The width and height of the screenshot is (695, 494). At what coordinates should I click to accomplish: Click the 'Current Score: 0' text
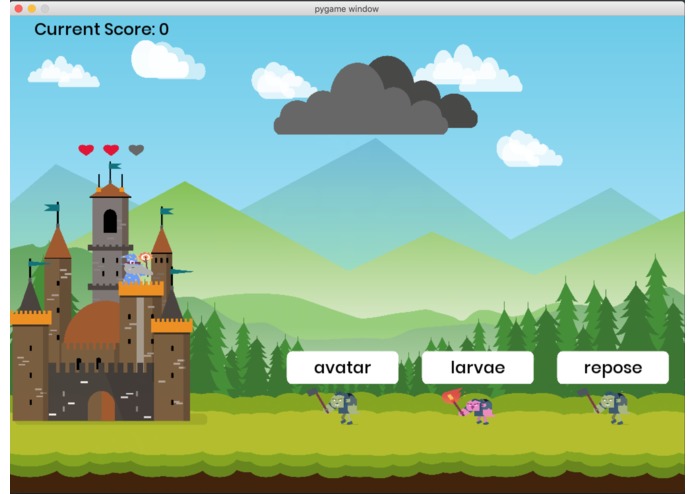102,29
